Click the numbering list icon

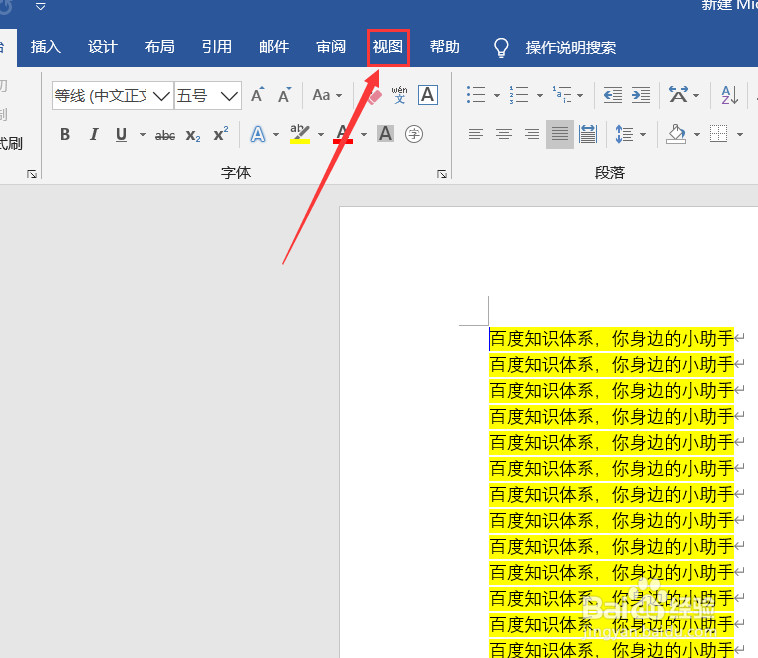(519, 95)
